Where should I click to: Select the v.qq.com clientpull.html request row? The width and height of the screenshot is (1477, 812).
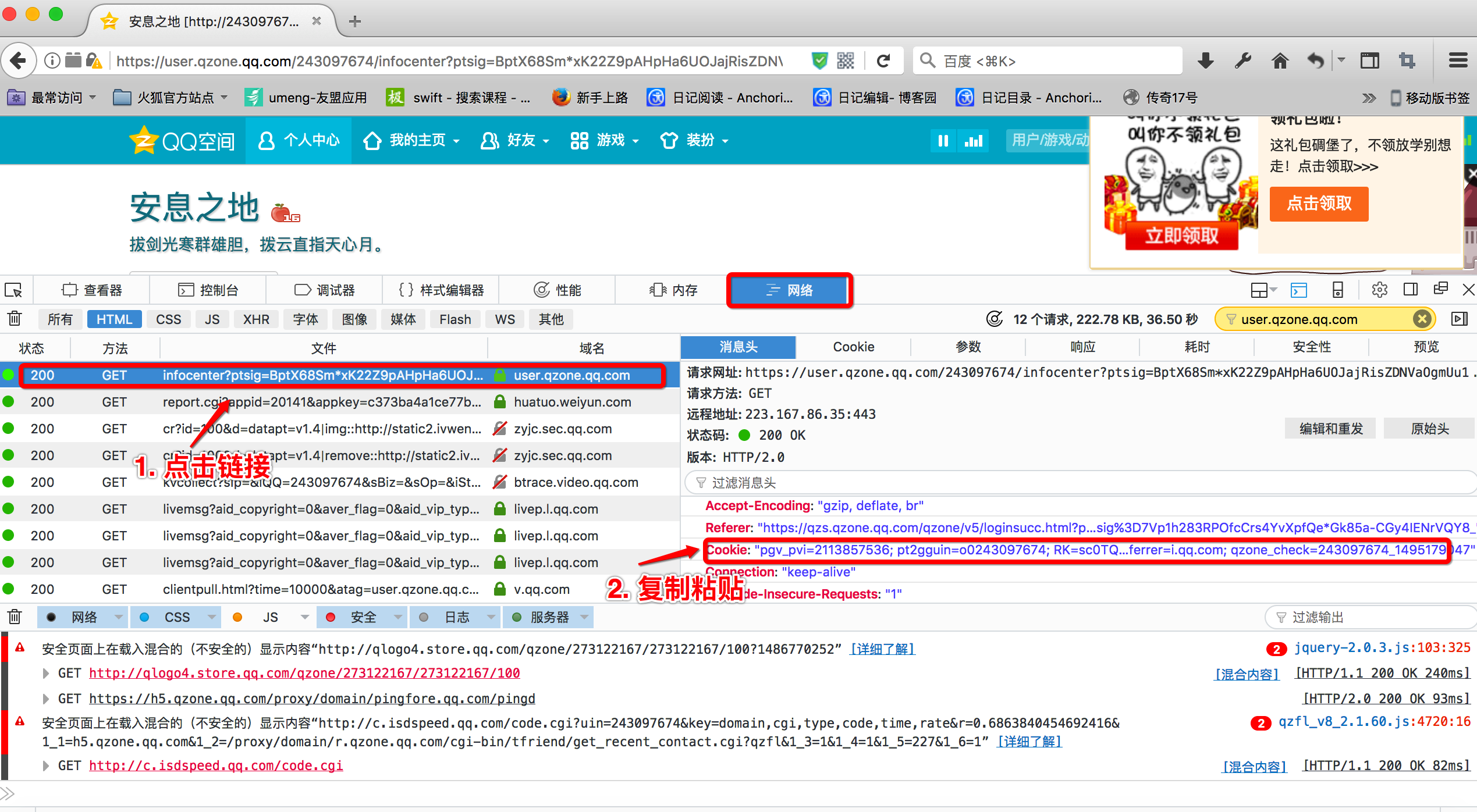pyautogui.click(x=340, y=589)
